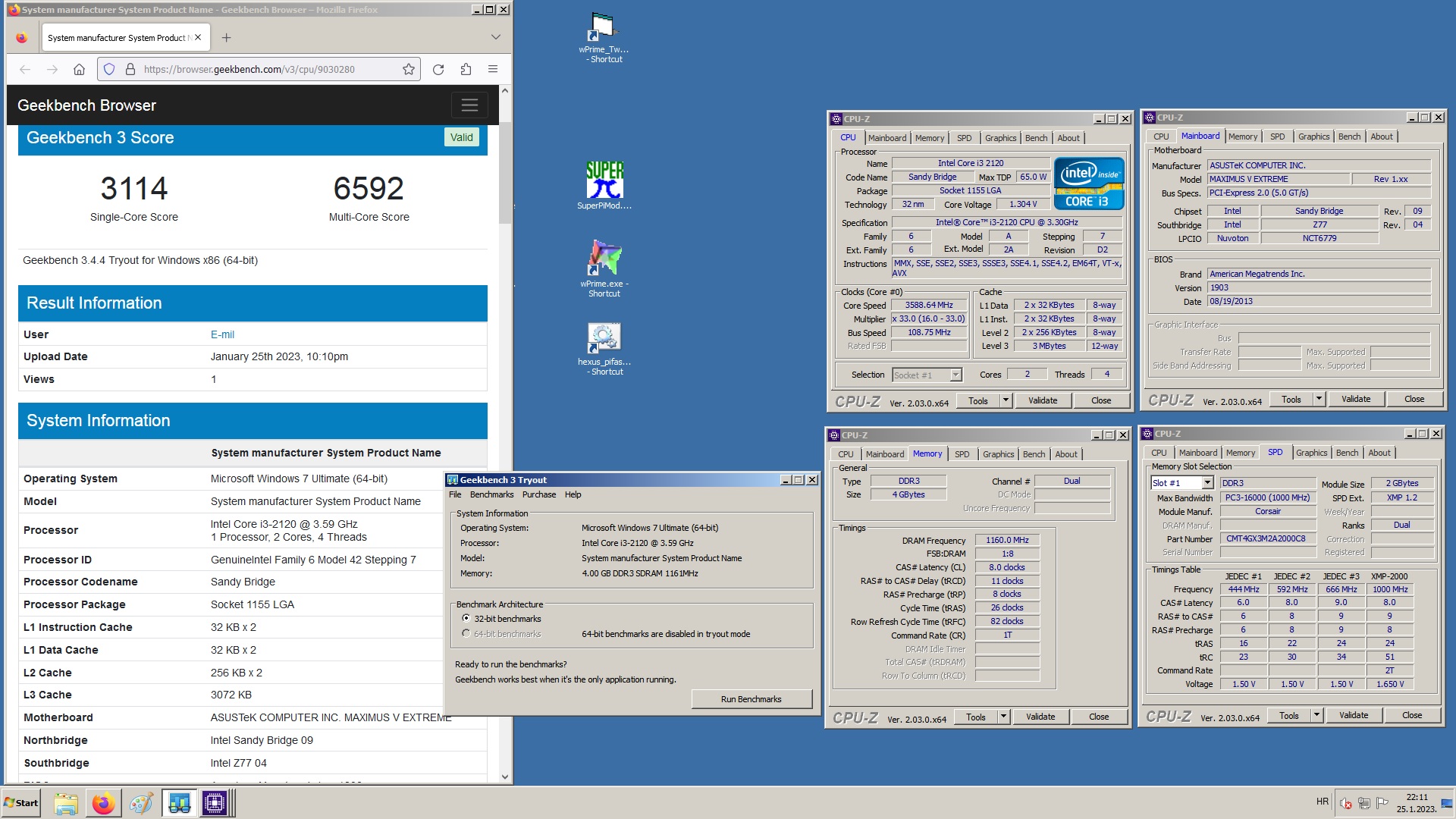Open the Firefox application menu
The height and width of the screenshot is (819, 1456).
click(x=493, y=69)
